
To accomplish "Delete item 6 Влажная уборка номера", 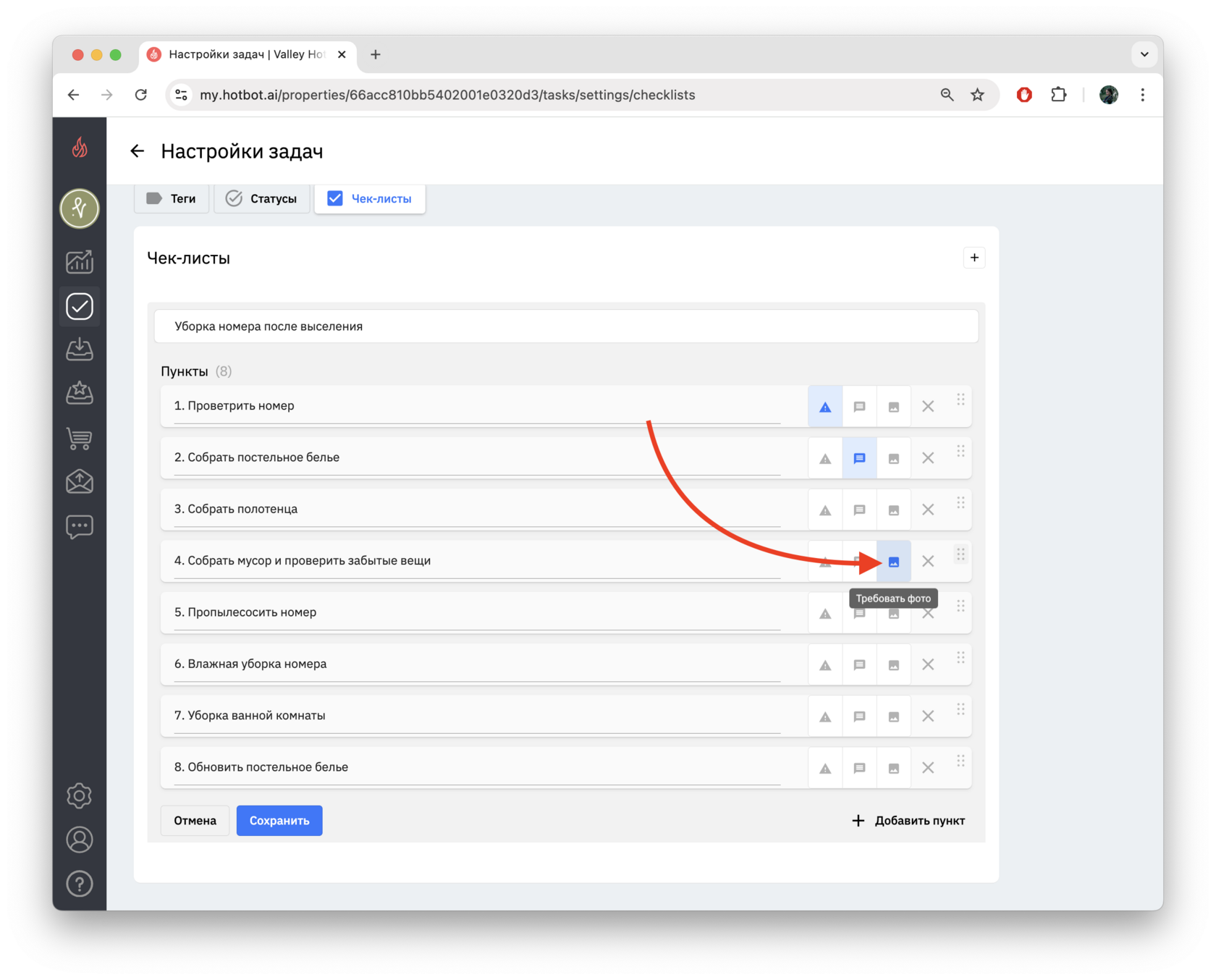I will (x=928, y=664).
